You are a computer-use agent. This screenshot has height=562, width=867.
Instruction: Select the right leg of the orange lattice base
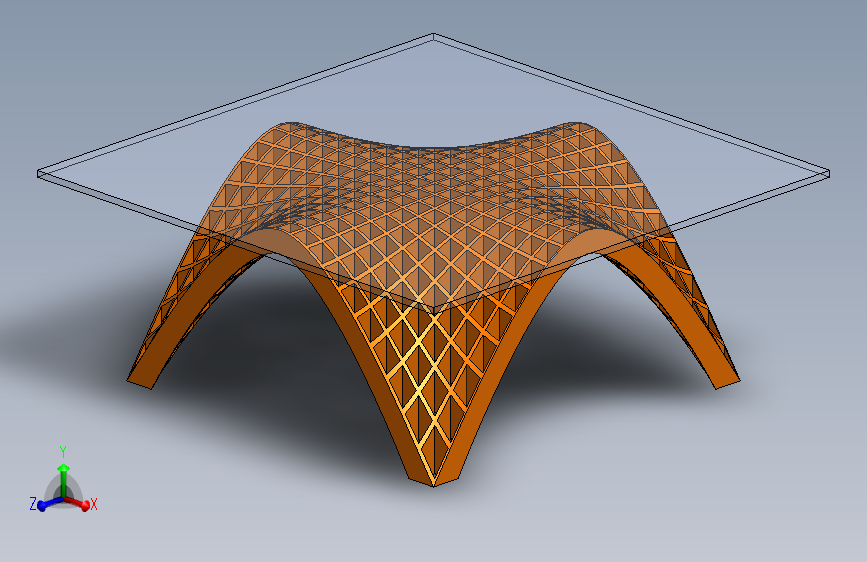coord(683,315)
